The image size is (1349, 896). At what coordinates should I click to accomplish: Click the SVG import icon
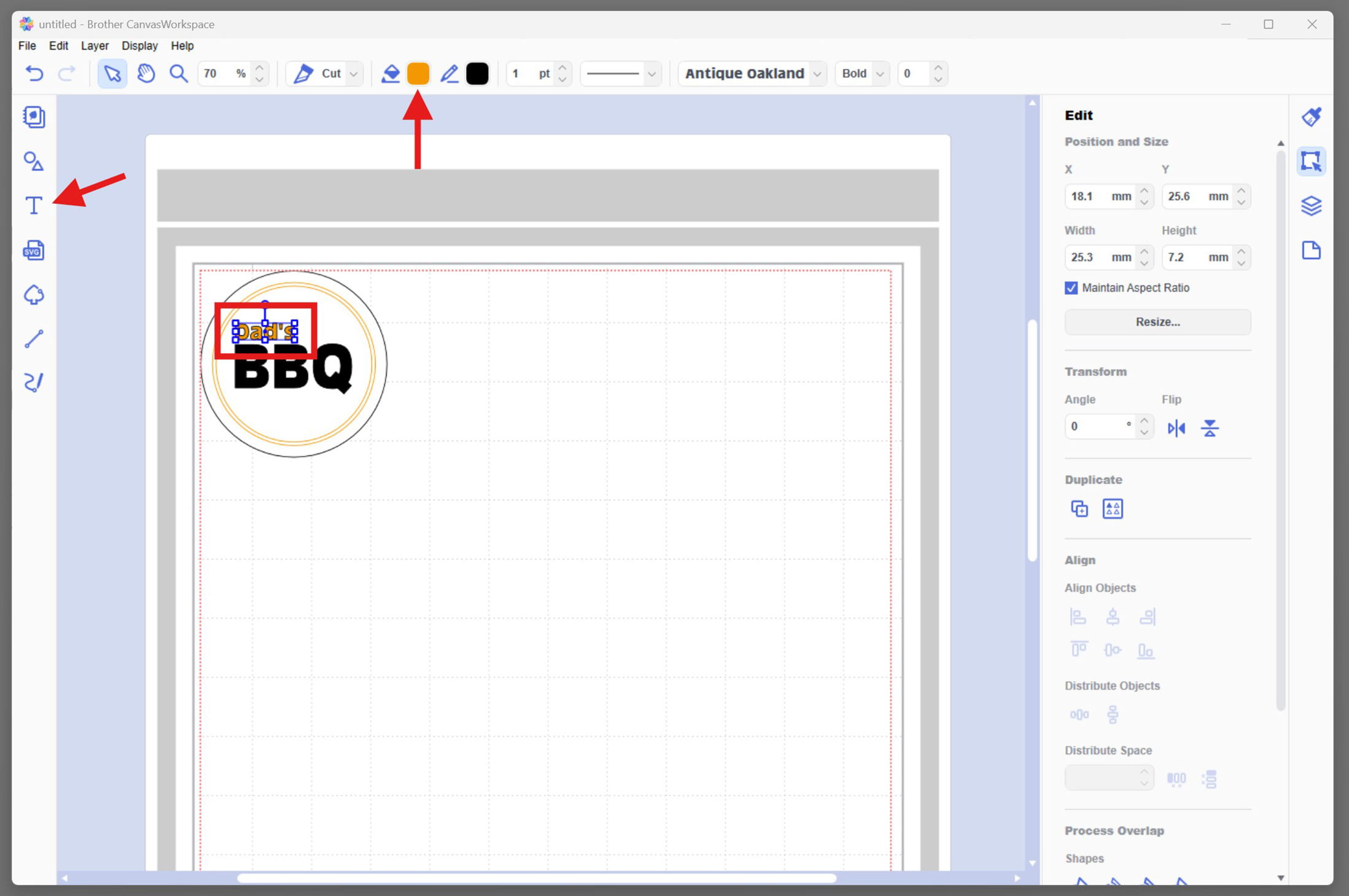(34, 250)
